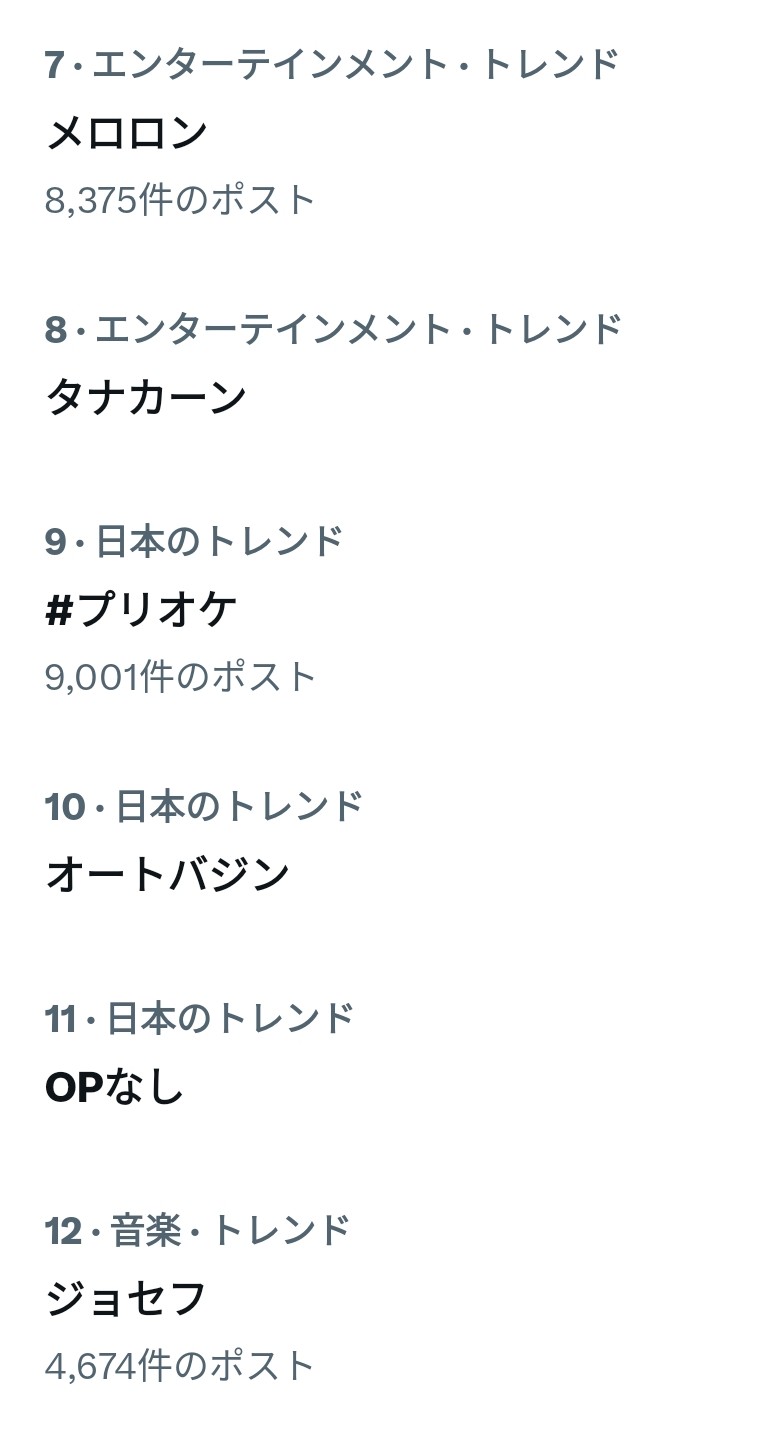Viewport: 760px width, 1431px height.
Task: Open the タナカーン trending topic
Action: pyautogui.click(x=146, y=397)
